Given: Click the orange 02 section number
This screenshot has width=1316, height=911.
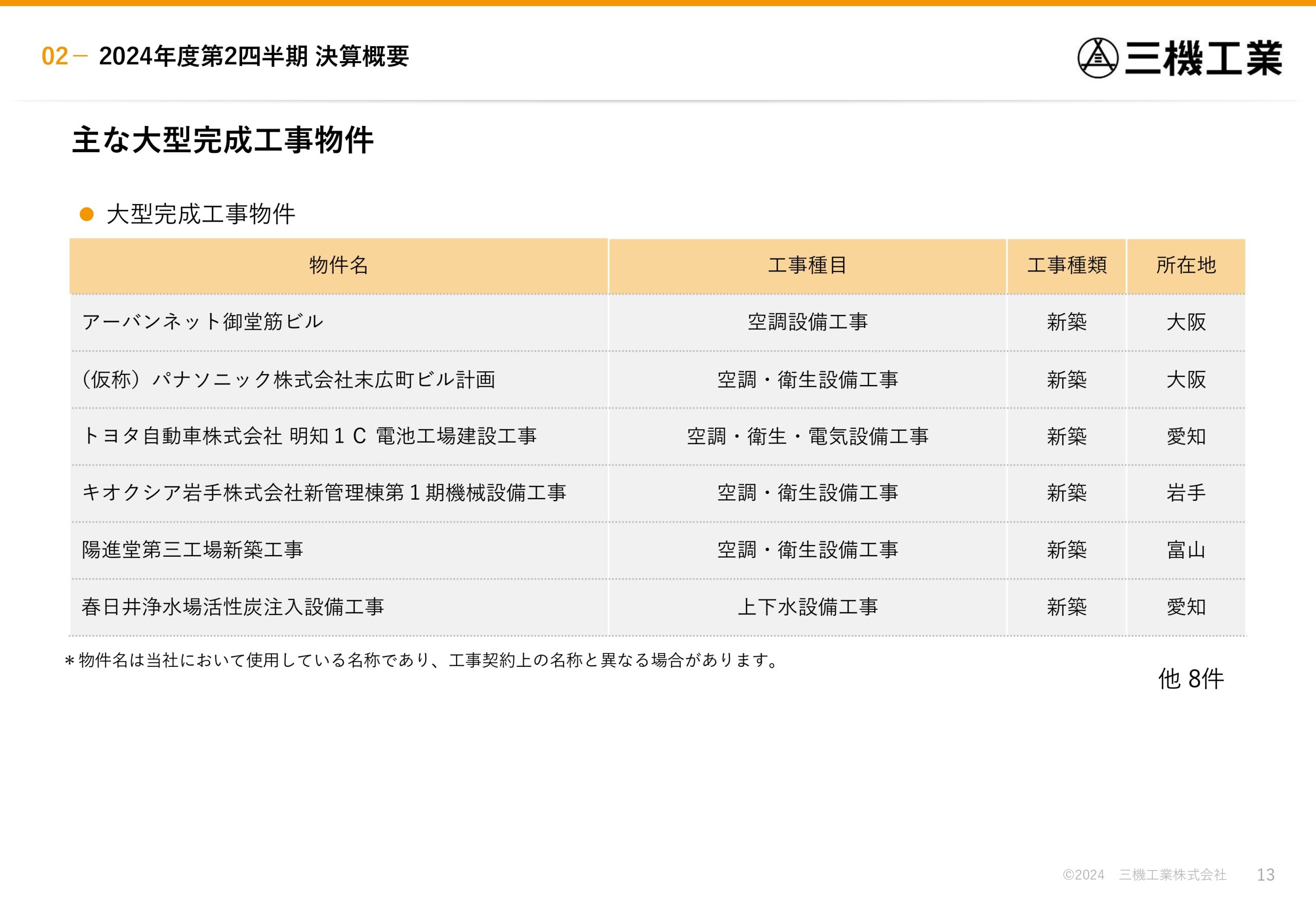Looking at the screenshot, I should [x=55, y=56].
